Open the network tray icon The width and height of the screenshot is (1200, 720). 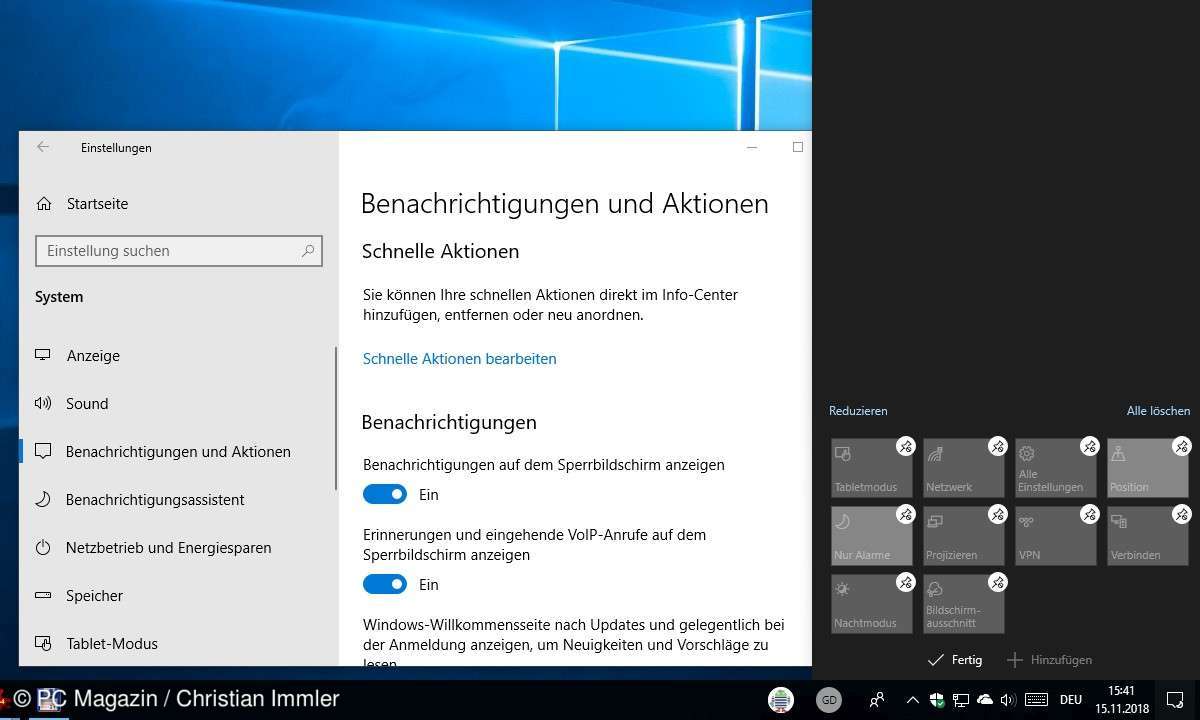click(960, 700)
